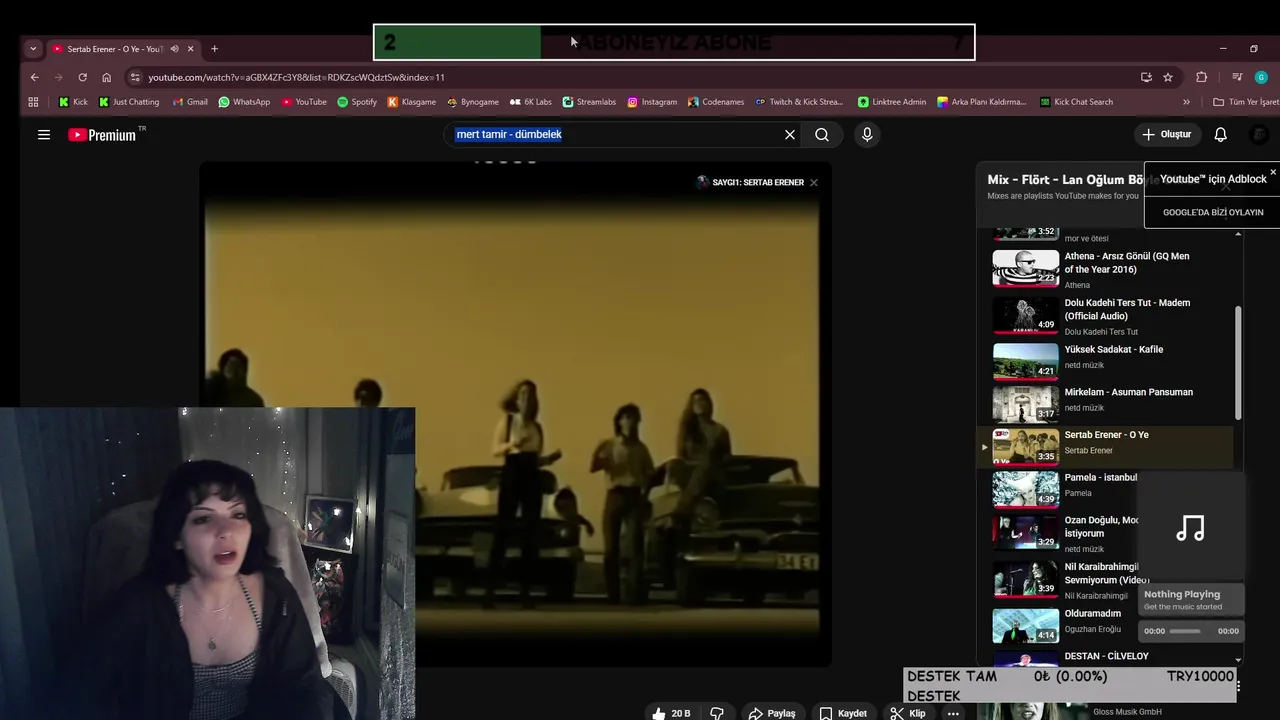This screenshot has width=1280, height=720.
Task: Open more actions three-dot menu below video
Action: pos(953,713)
